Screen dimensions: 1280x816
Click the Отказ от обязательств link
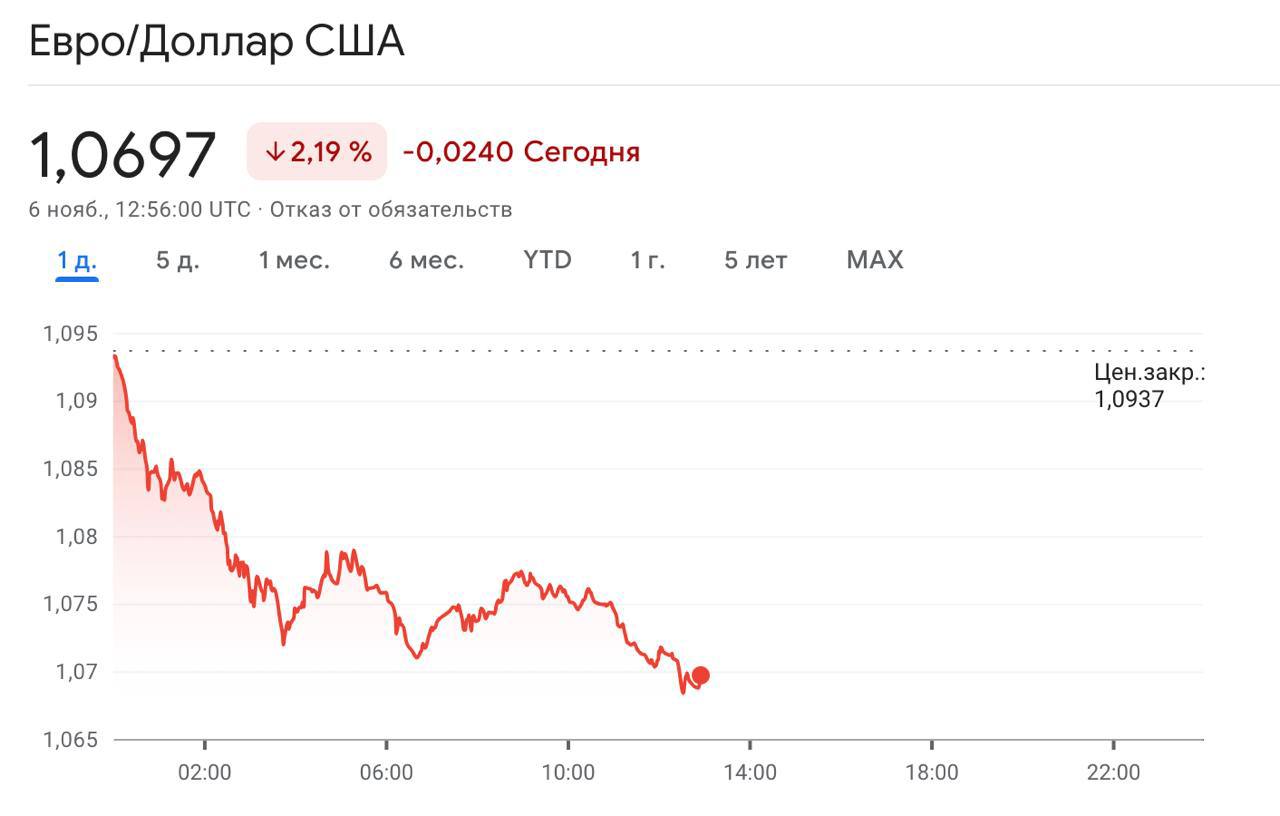coord(391,210)
